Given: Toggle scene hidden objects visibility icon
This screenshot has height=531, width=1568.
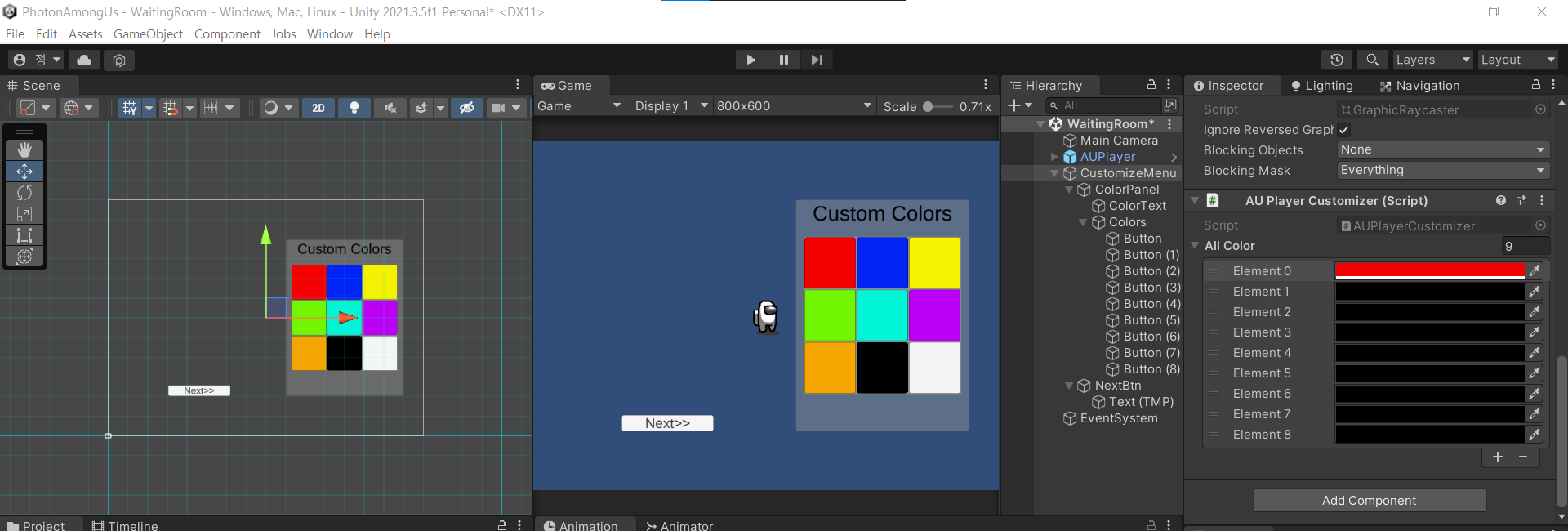Looking at the screenshot, I should pyautogui.click(x=467, y=108).
